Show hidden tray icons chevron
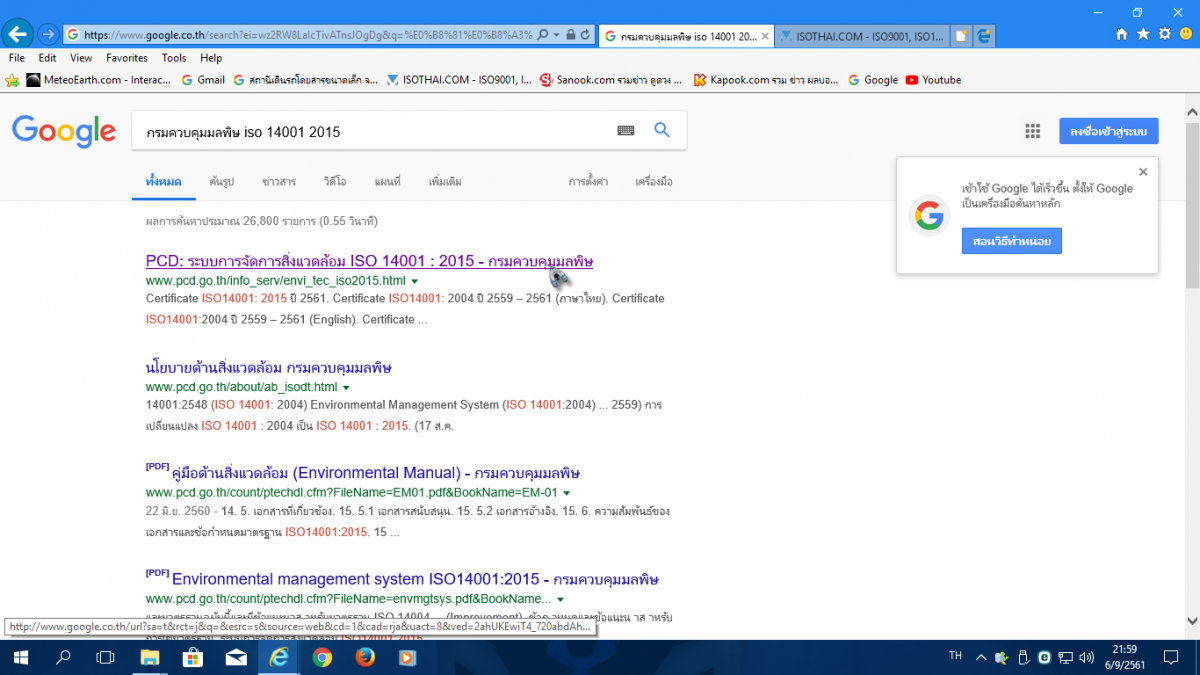The image size is (1200, 675). (981, 657)
